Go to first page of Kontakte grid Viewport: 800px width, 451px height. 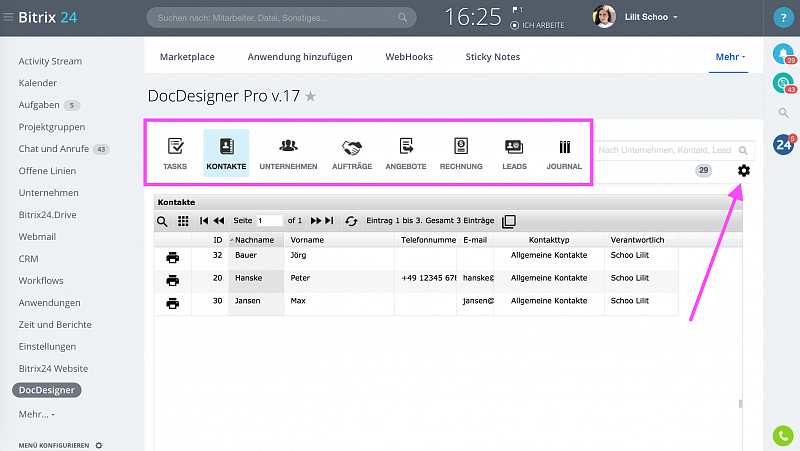click(x=204, y=220)
